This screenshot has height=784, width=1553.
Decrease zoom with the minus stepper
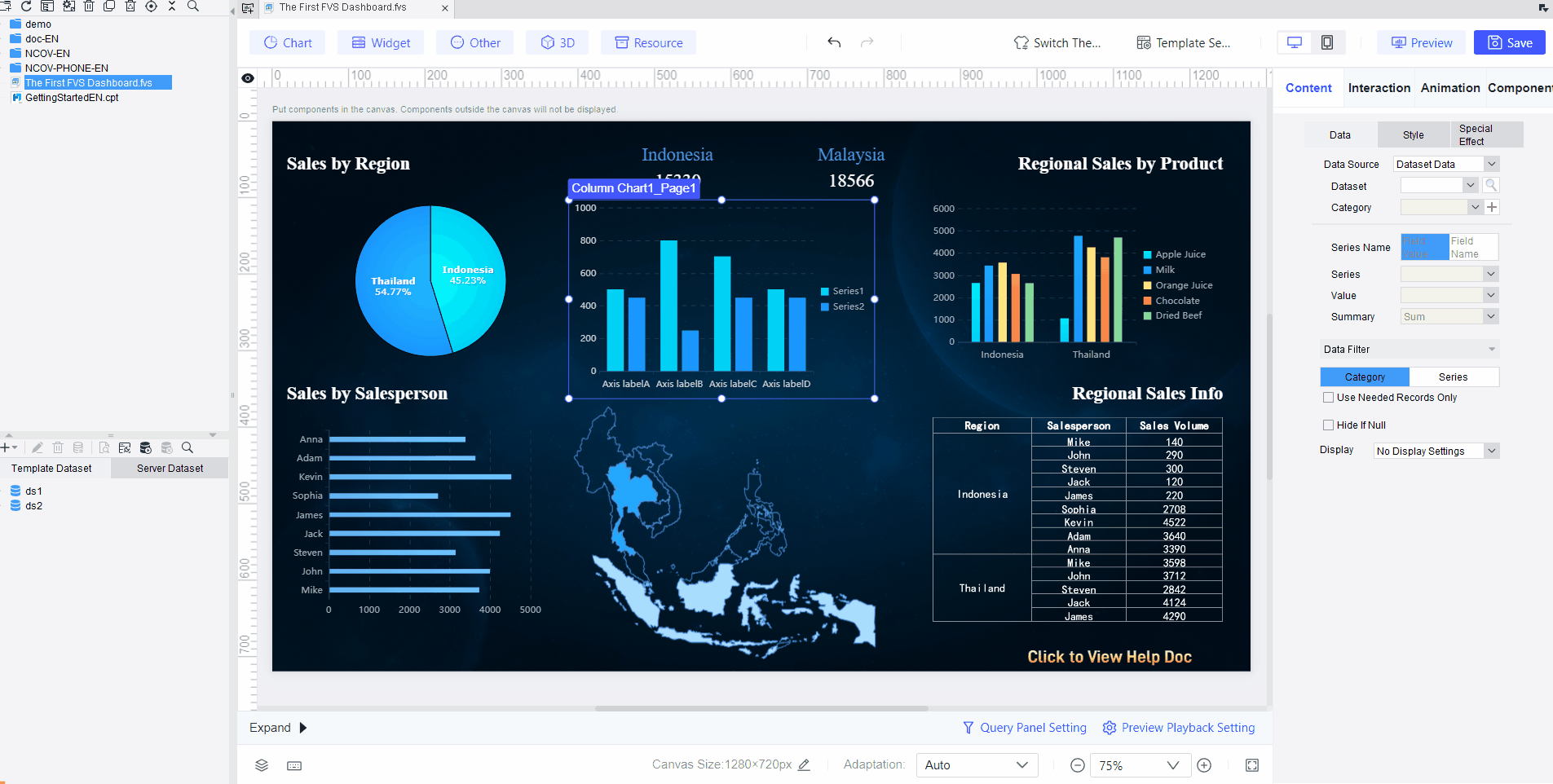click(x=1077, y=764)
